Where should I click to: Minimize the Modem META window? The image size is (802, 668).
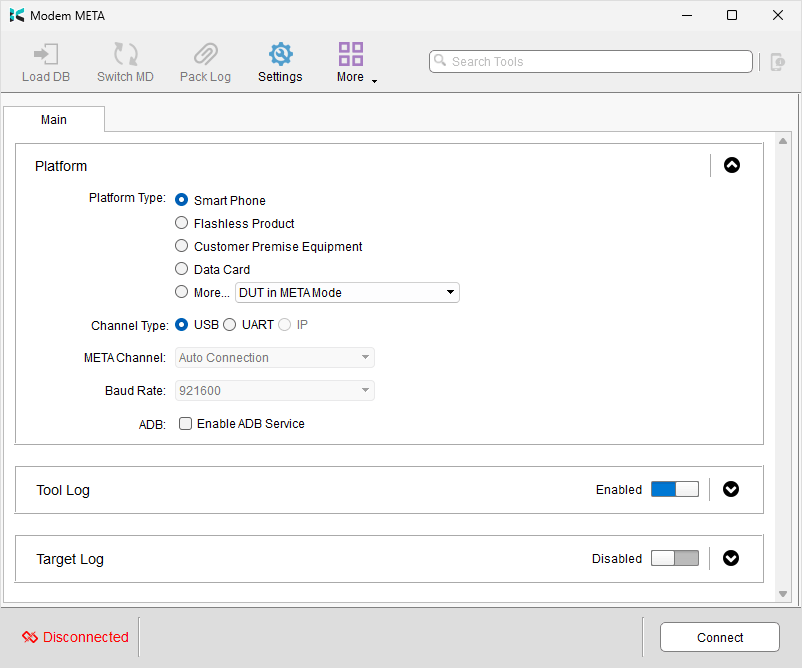click(x=687, y=15)
